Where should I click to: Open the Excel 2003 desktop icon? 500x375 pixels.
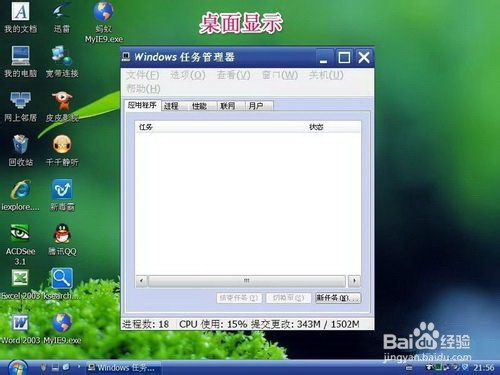[21, 284]
